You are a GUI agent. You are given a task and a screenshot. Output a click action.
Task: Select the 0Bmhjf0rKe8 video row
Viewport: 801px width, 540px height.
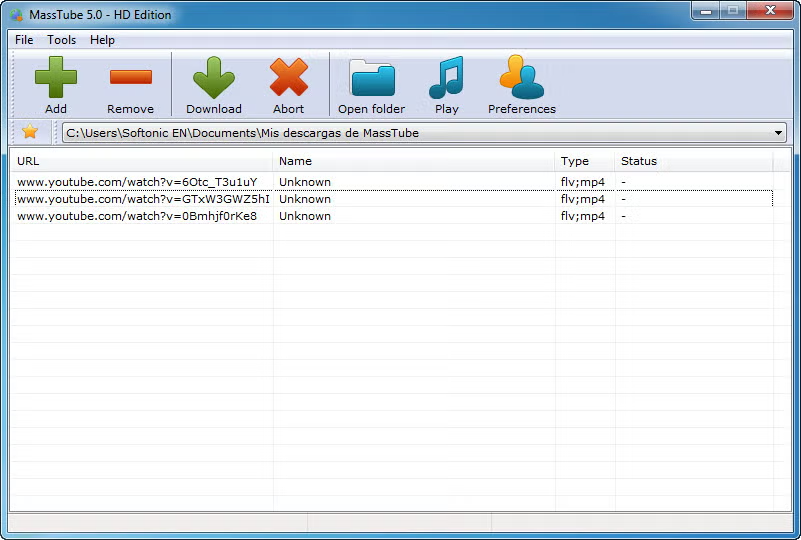click(x=393, y=216)
